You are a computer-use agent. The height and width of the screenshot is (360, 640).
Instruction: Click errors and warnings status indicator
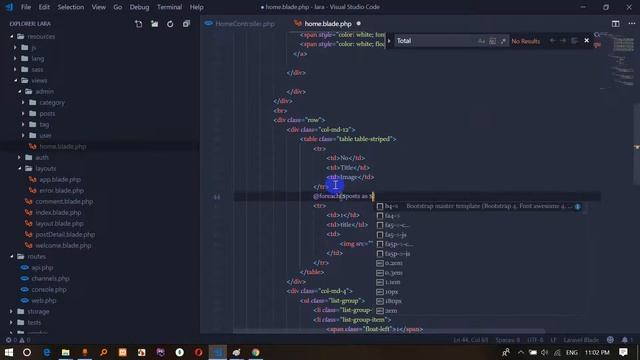[x=18, y=340]
